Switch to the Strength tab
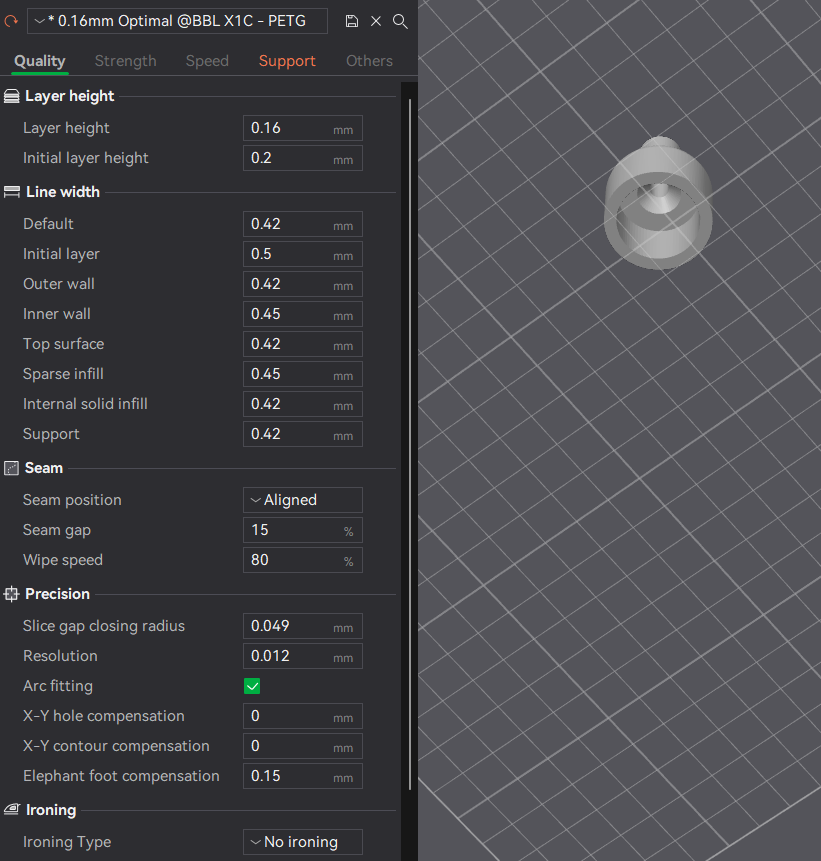This screenshot has height=861, width=821. 125,61
